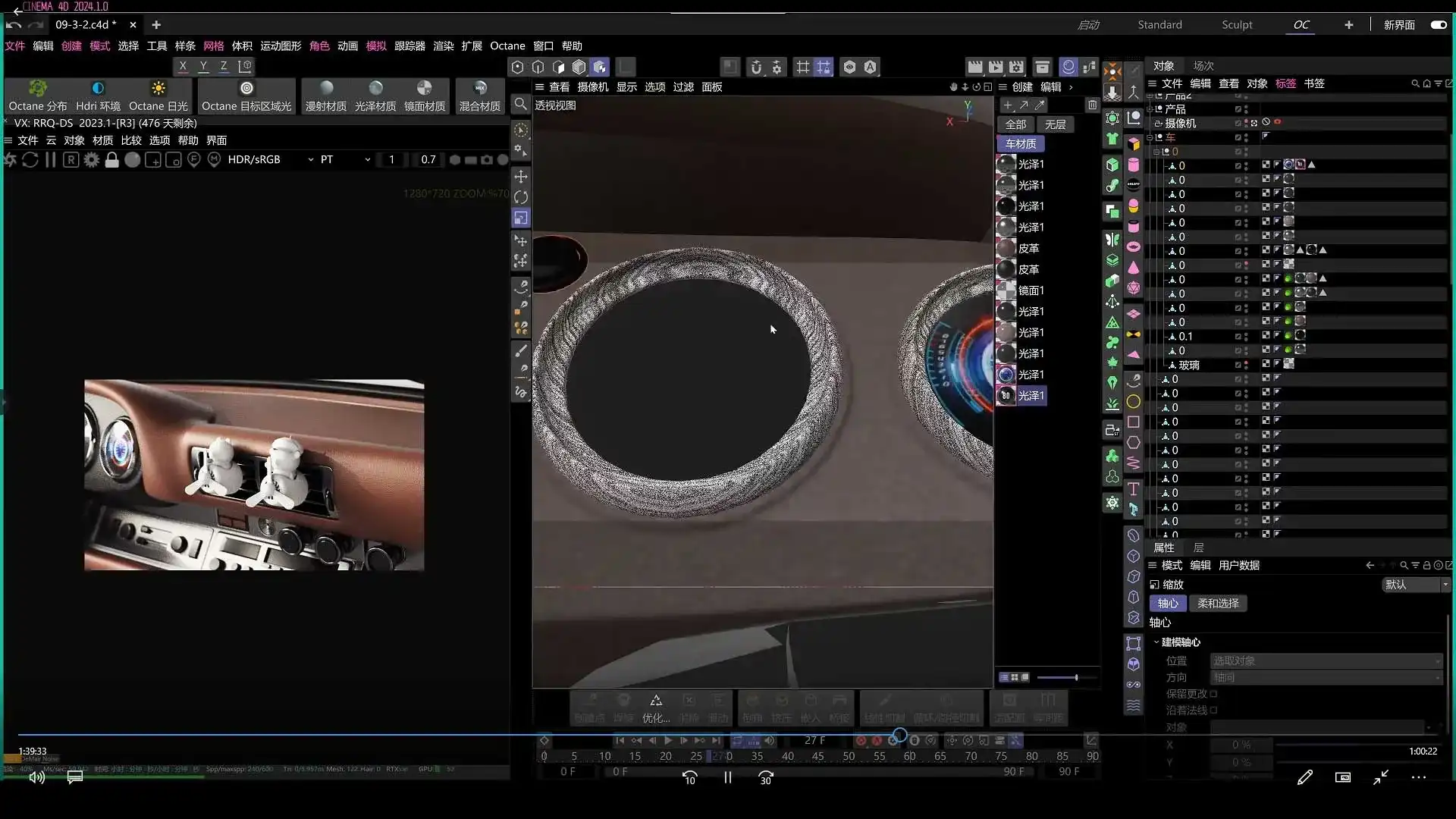Click the viewport search magnifier icon
1456x819 pixels.
[x=521, y=104]
